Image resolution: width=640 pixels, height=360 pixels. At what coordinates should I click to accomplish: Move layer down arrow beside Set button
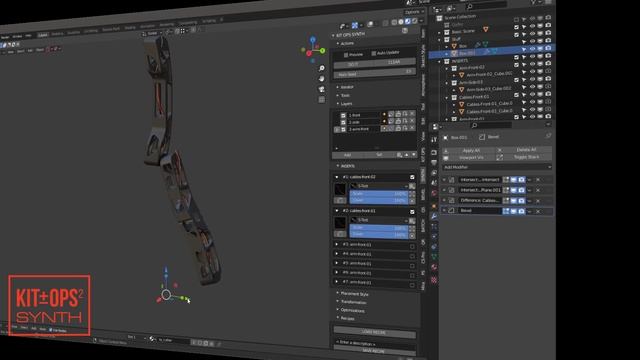[413, 155]
